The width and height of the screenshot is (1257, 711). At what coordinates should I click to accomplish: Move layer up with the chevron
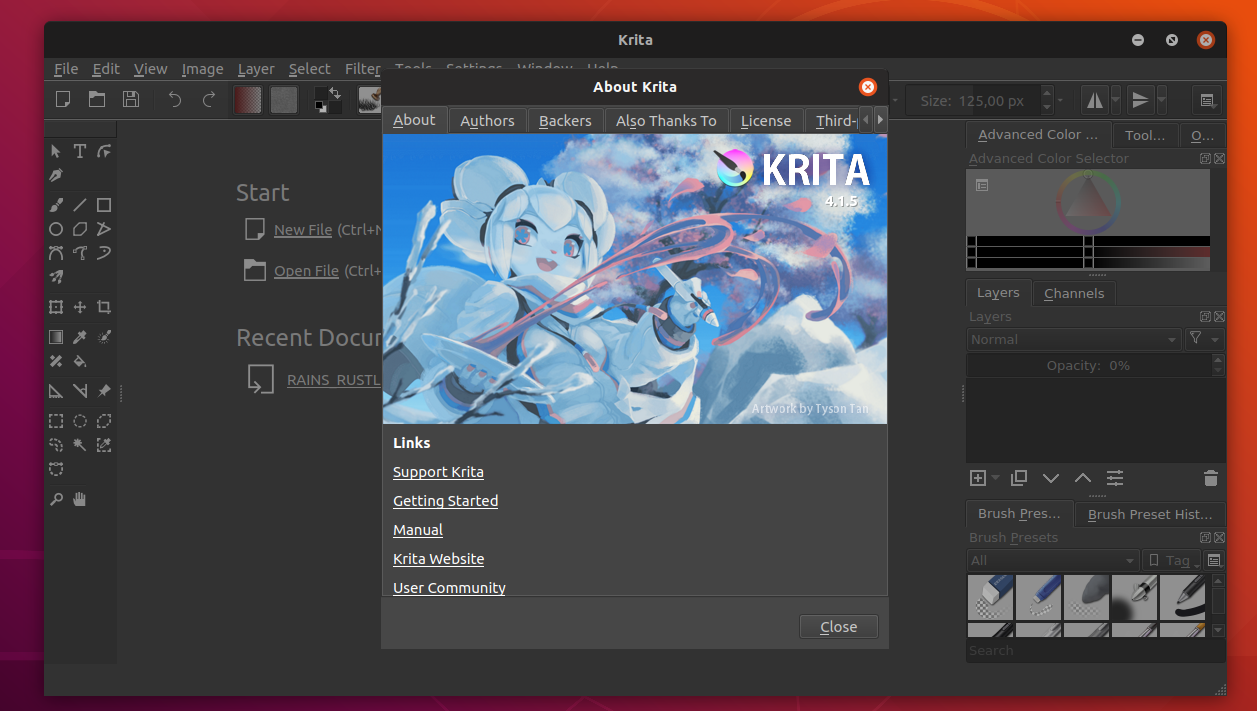point(1083,478)
